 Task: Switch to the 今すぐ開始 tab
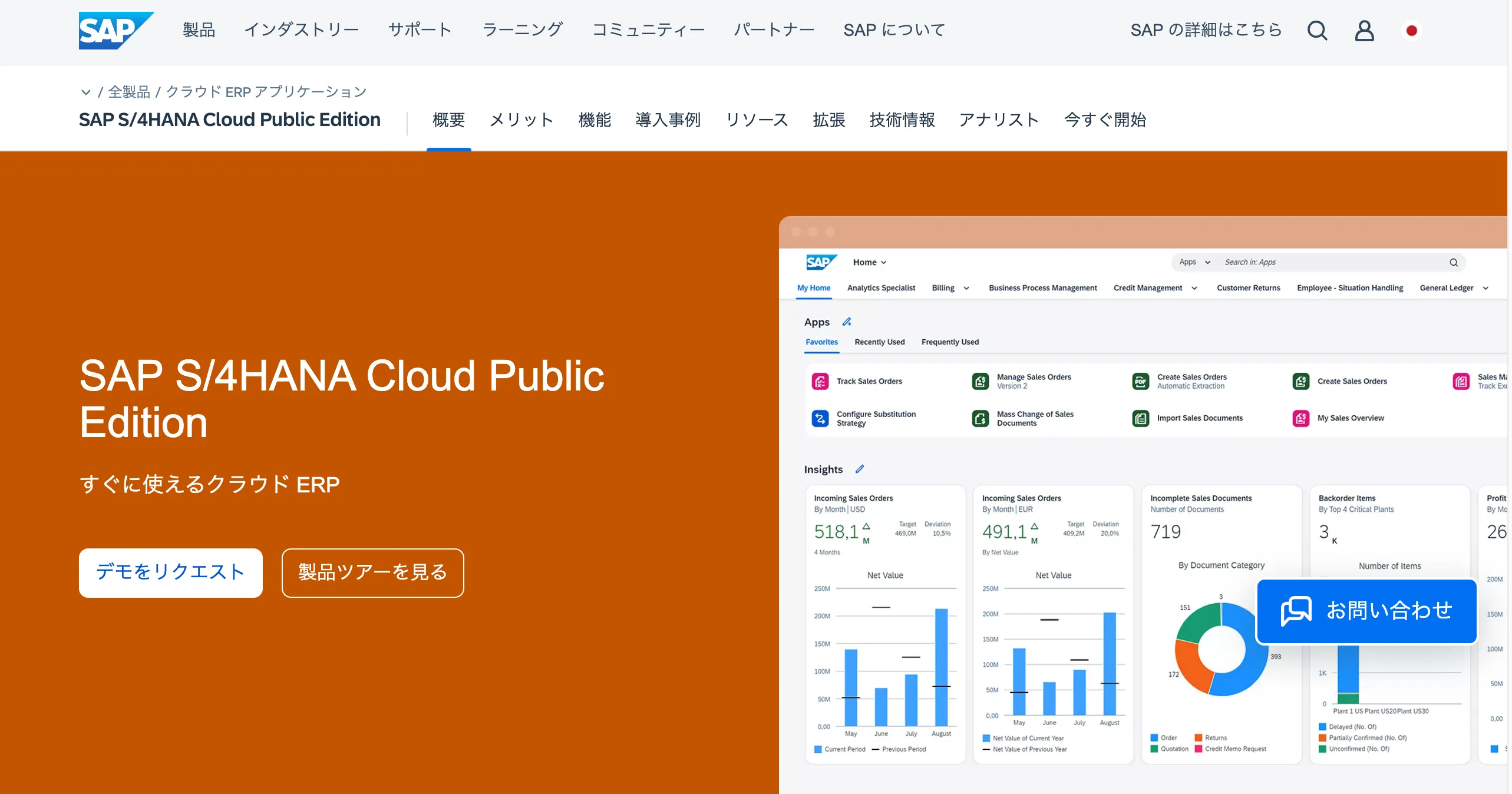coord(1105,120)
